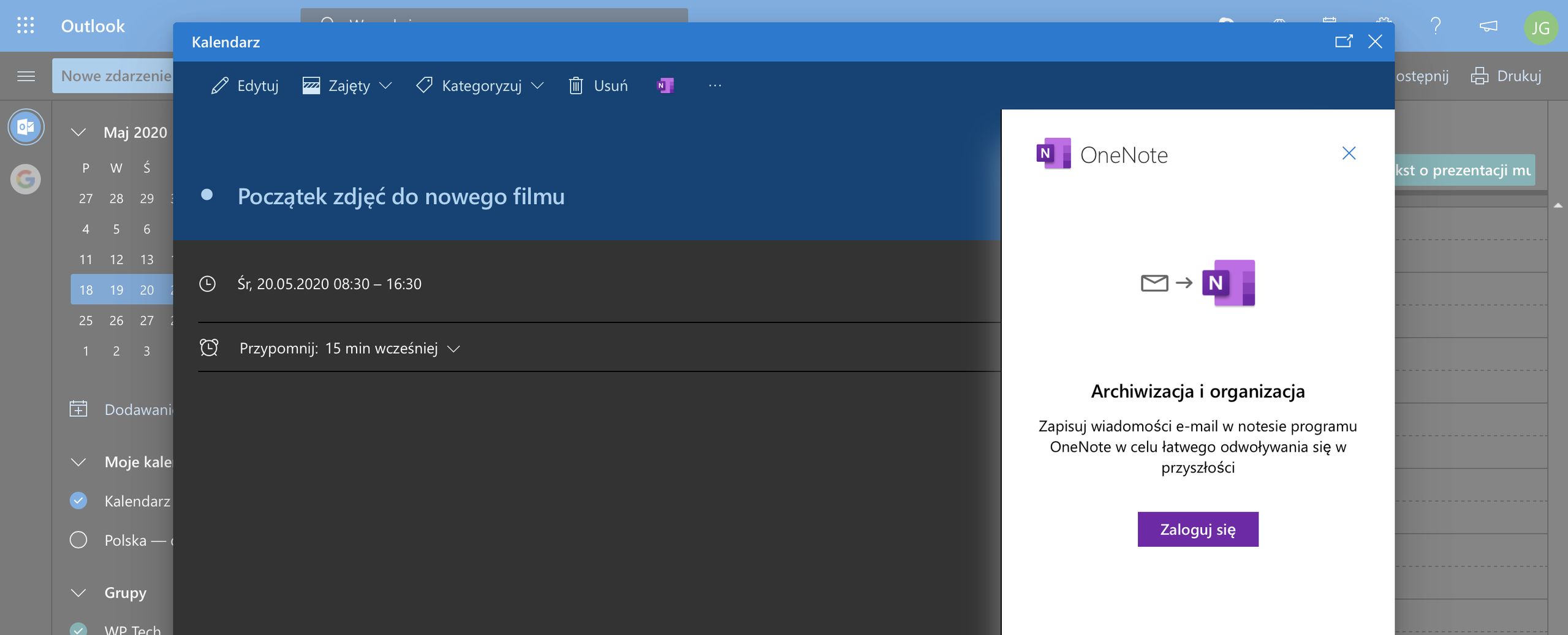Open more options ellipsis in toolbar
This screenshot has width=1568, height=635.
(x=714, y=86)
